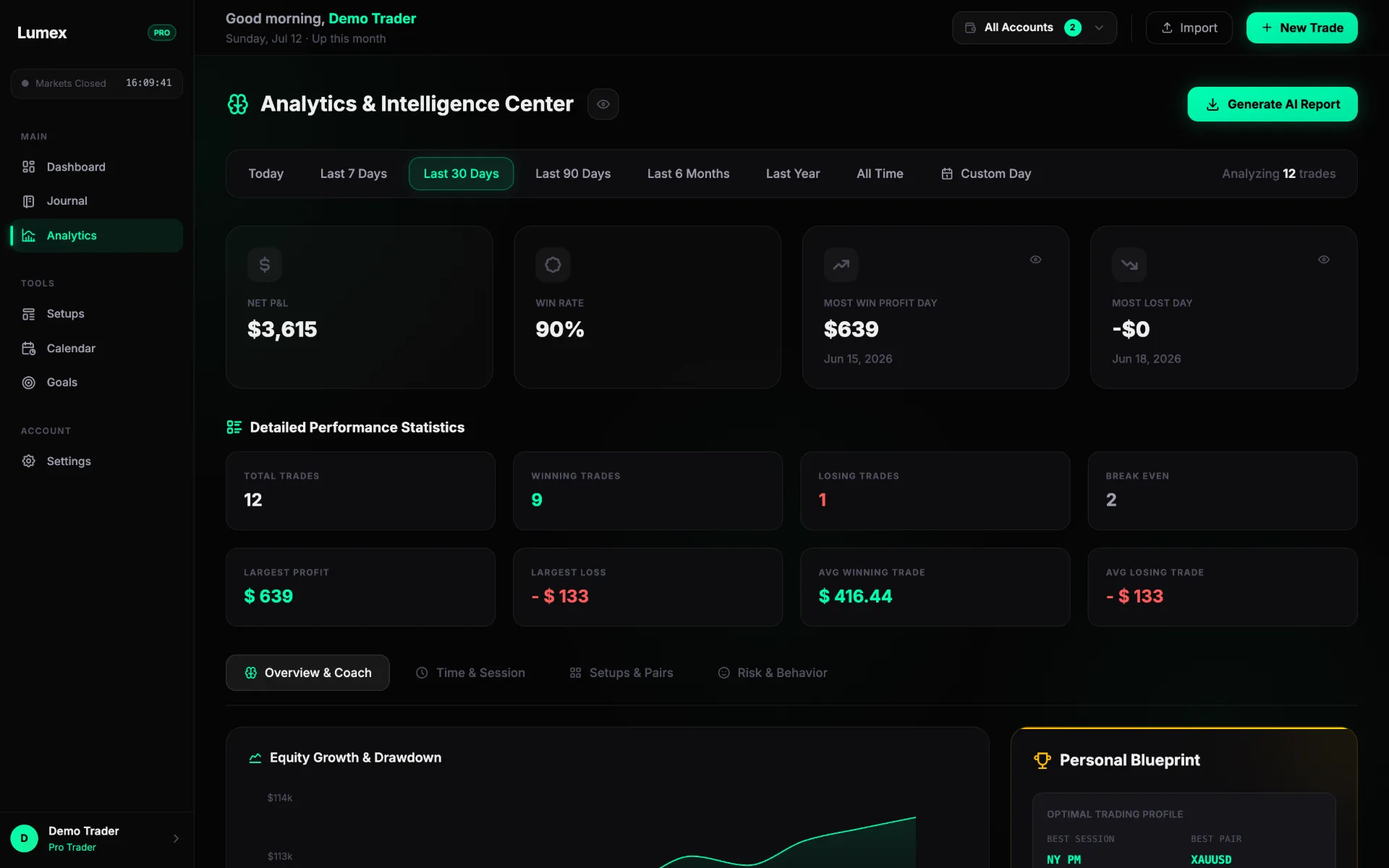Open the Custom Day picker
This screenshot has height=868, width=1389.
[x=986, y=174]
